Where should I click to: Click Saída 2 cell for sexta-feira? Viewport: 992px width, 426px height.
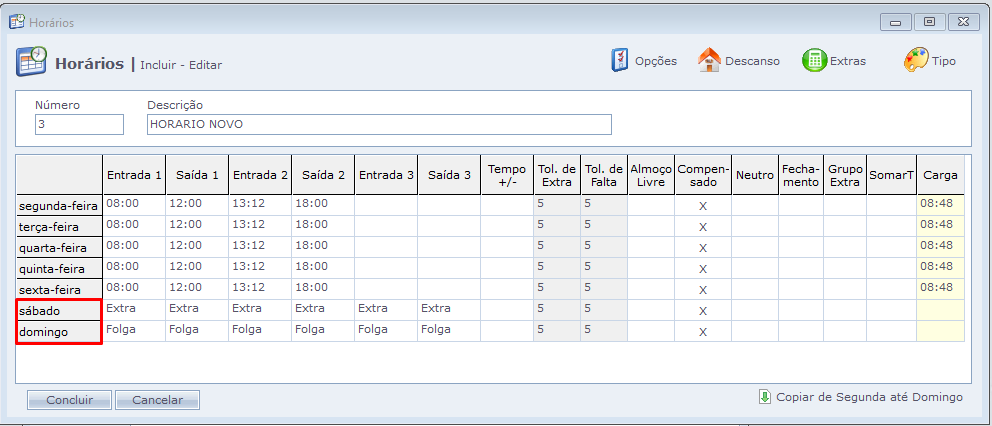click(322, 288)
